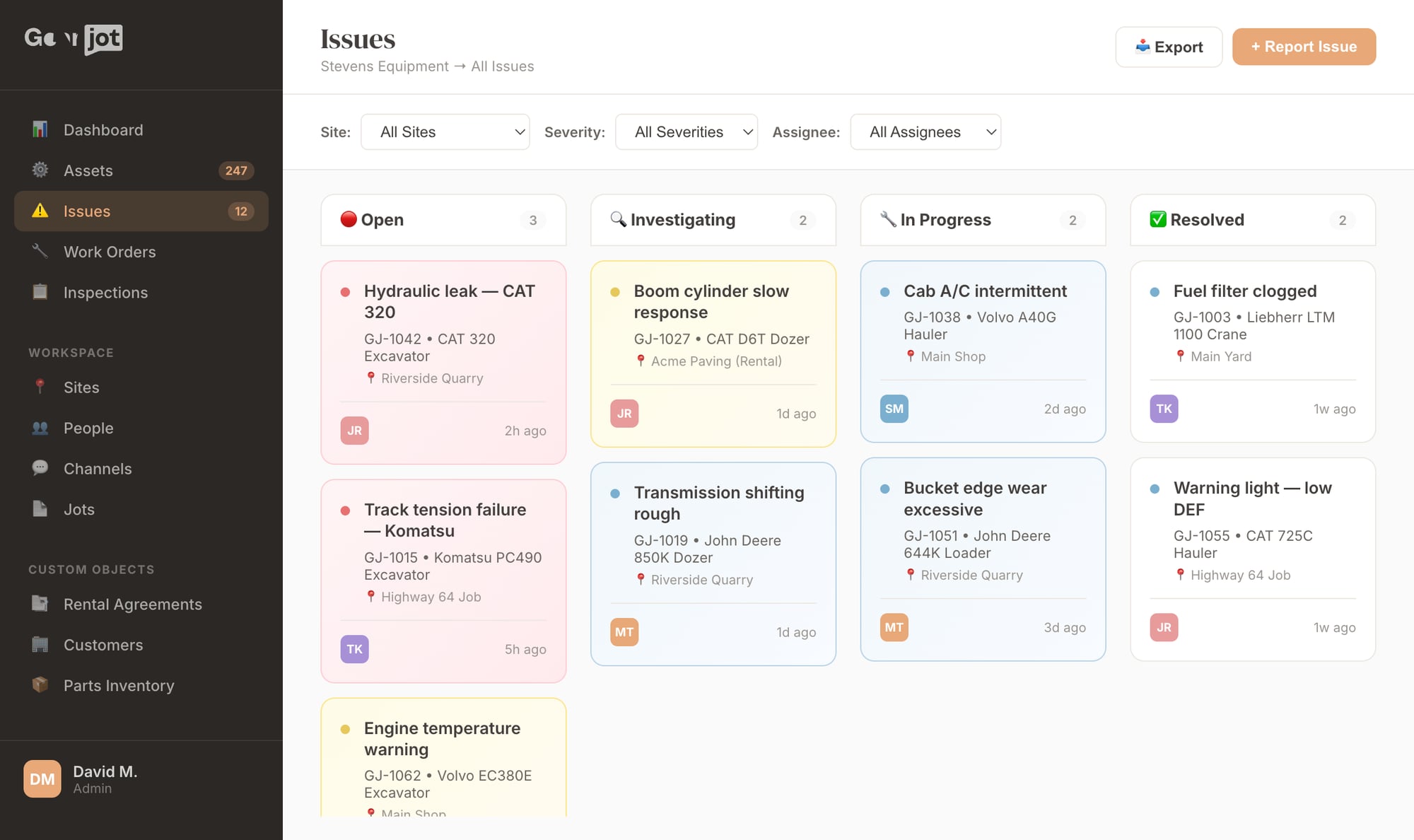The image size is (1414, 840).
Task: Open the Jots section
Action: point(78,509)
